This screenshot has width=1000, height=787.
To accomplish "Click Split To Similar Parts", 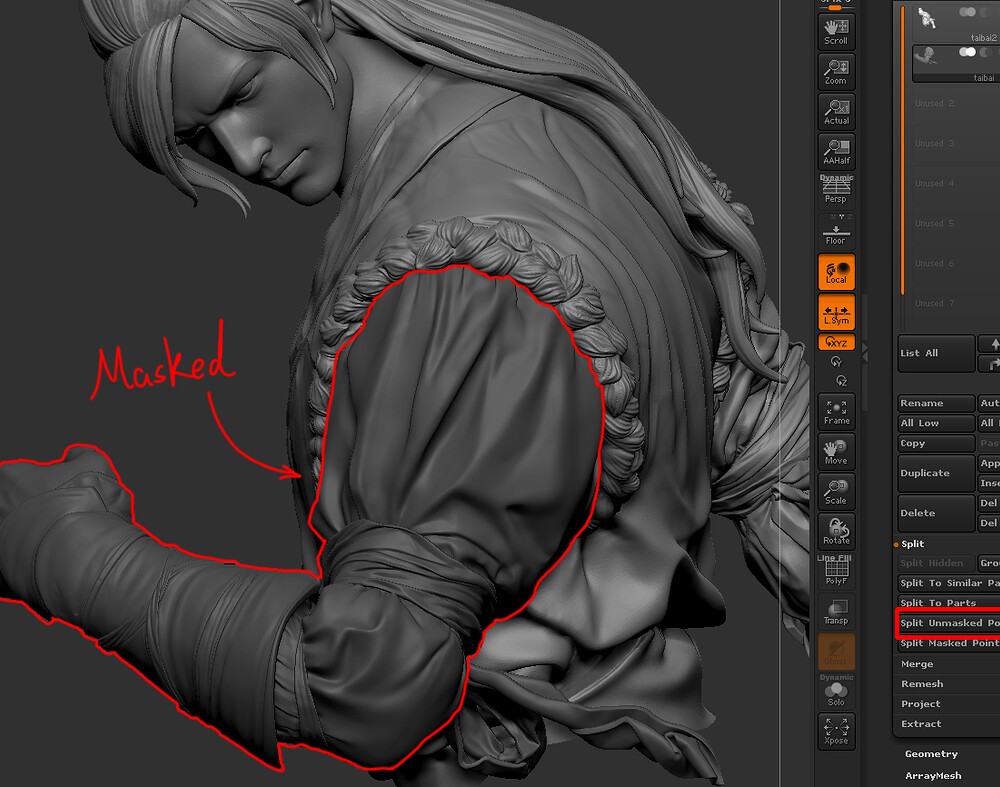I will pos(948,583).
